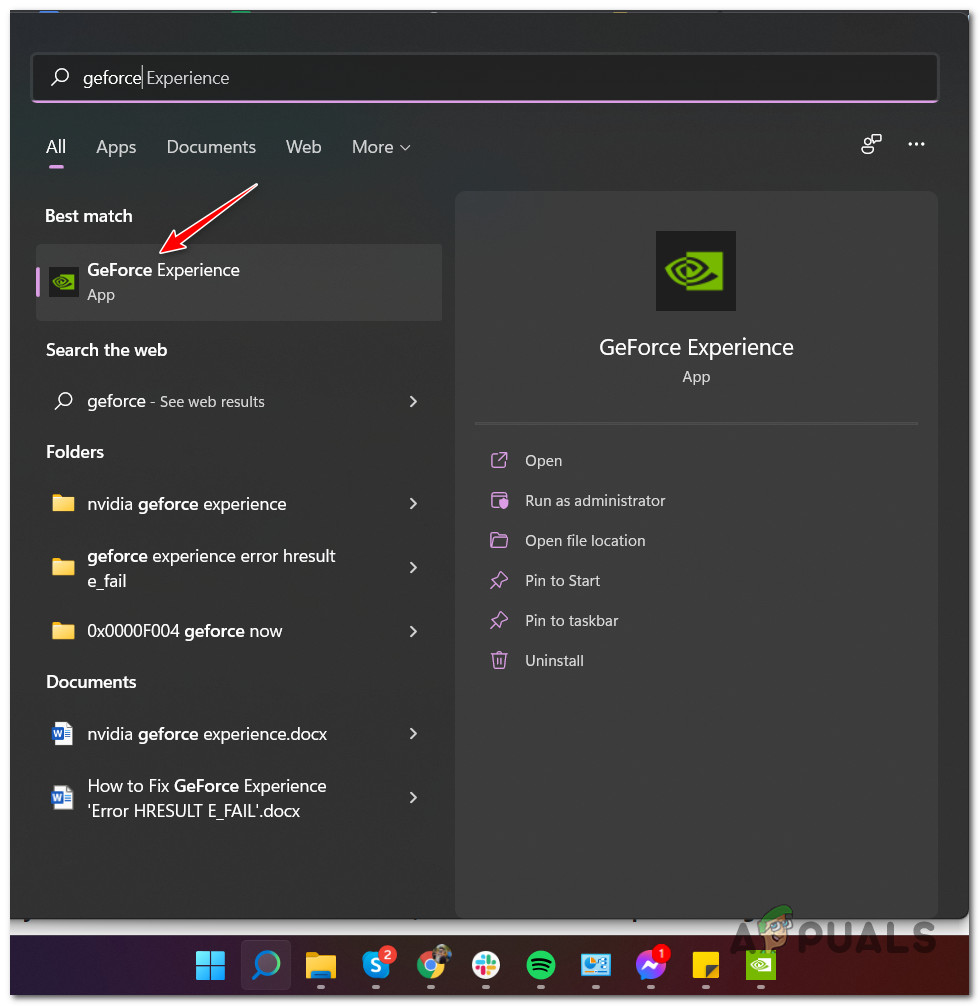
Task: Open Spotify from the taskbar
Action: (541, 964)
